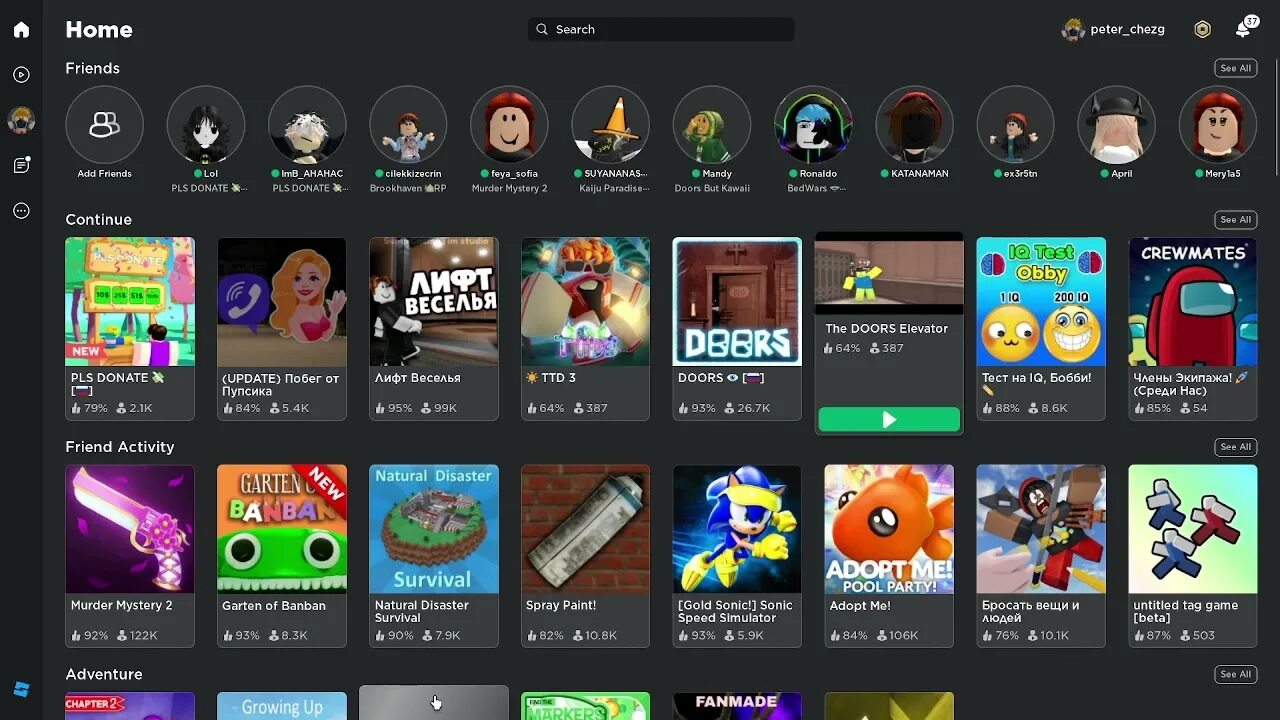
Task: Click 'BedWars' status under Ronaldo
Action: click(x=816, y=188)
